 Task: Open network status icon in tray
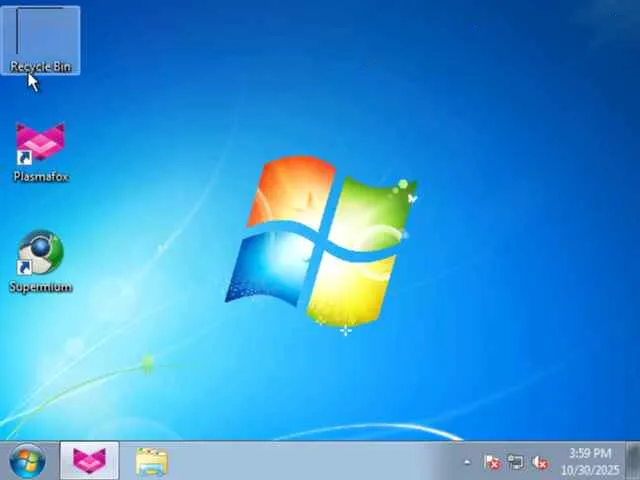(516, 462)
